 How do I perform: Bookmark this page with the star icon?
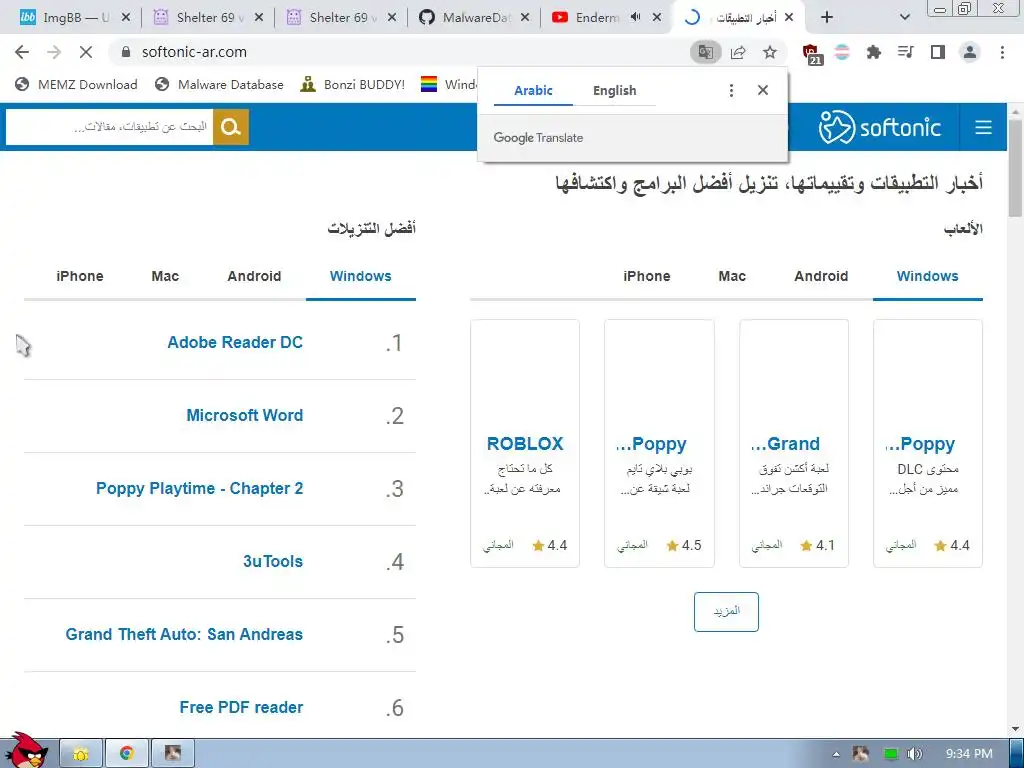(x=770, y=52)
